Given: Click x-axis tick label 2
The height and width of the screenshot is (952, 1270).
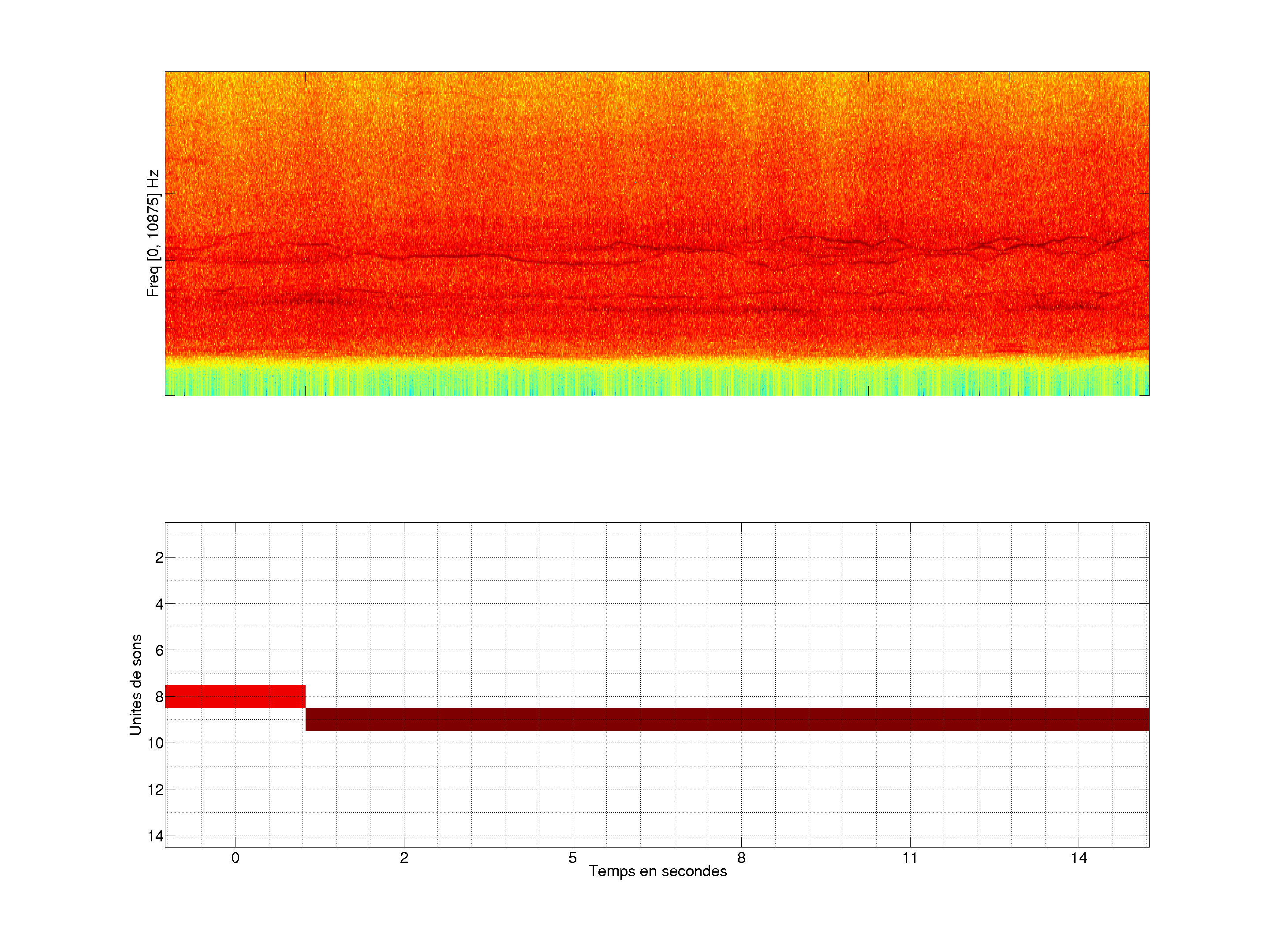Looking at the screenshot, I should tap(403, 858).
